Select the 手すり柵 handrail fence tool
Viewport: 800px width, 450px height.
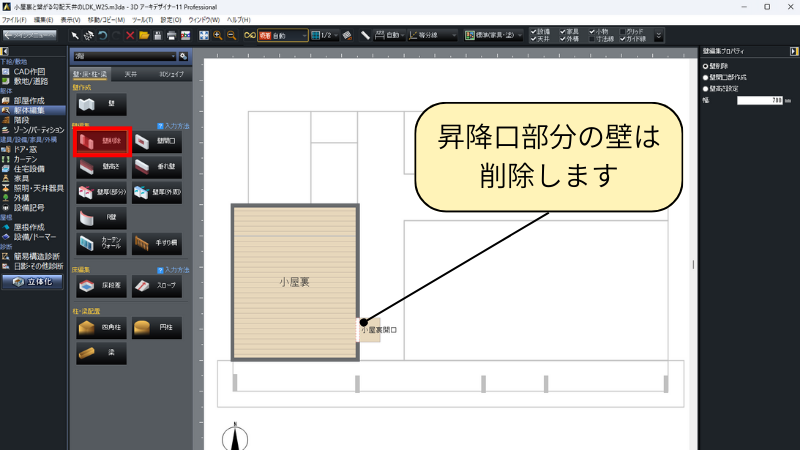[156, 243]
